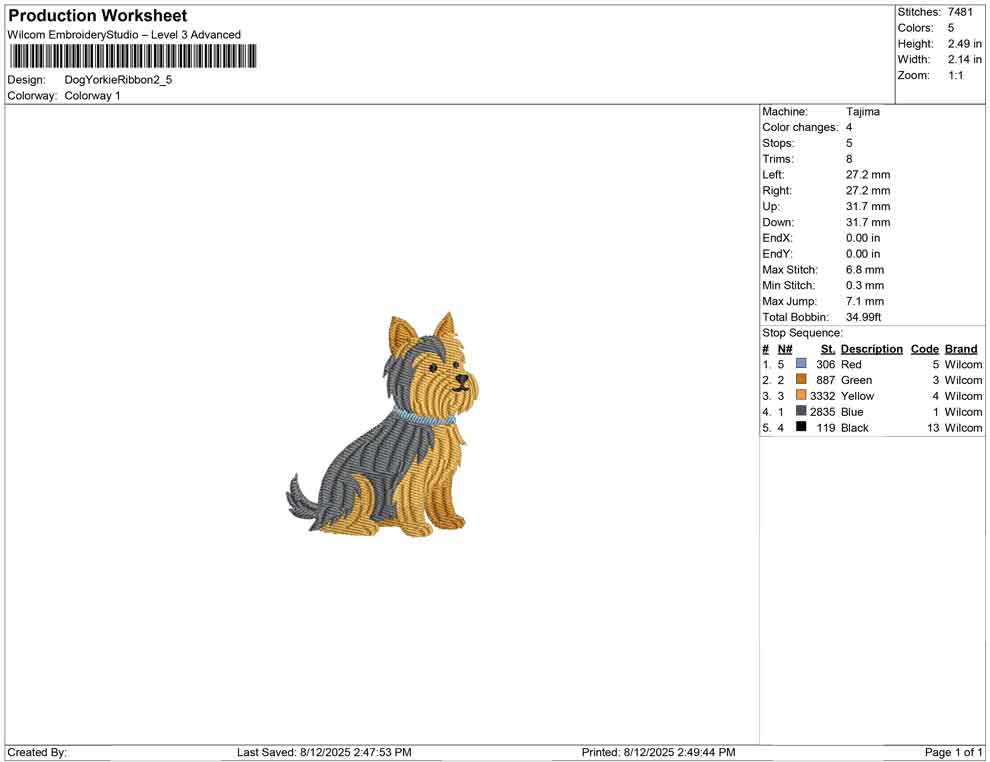Screen dimensions: 990x762
Task: Click the Stops value 5
Action: pyautogui.click(x=849, y=143)
